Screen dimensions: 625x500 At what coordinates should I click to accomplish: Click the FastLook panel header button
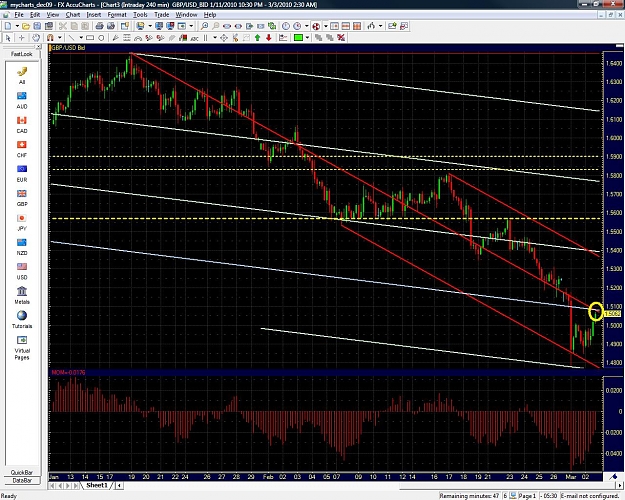(x=22, y=54)
